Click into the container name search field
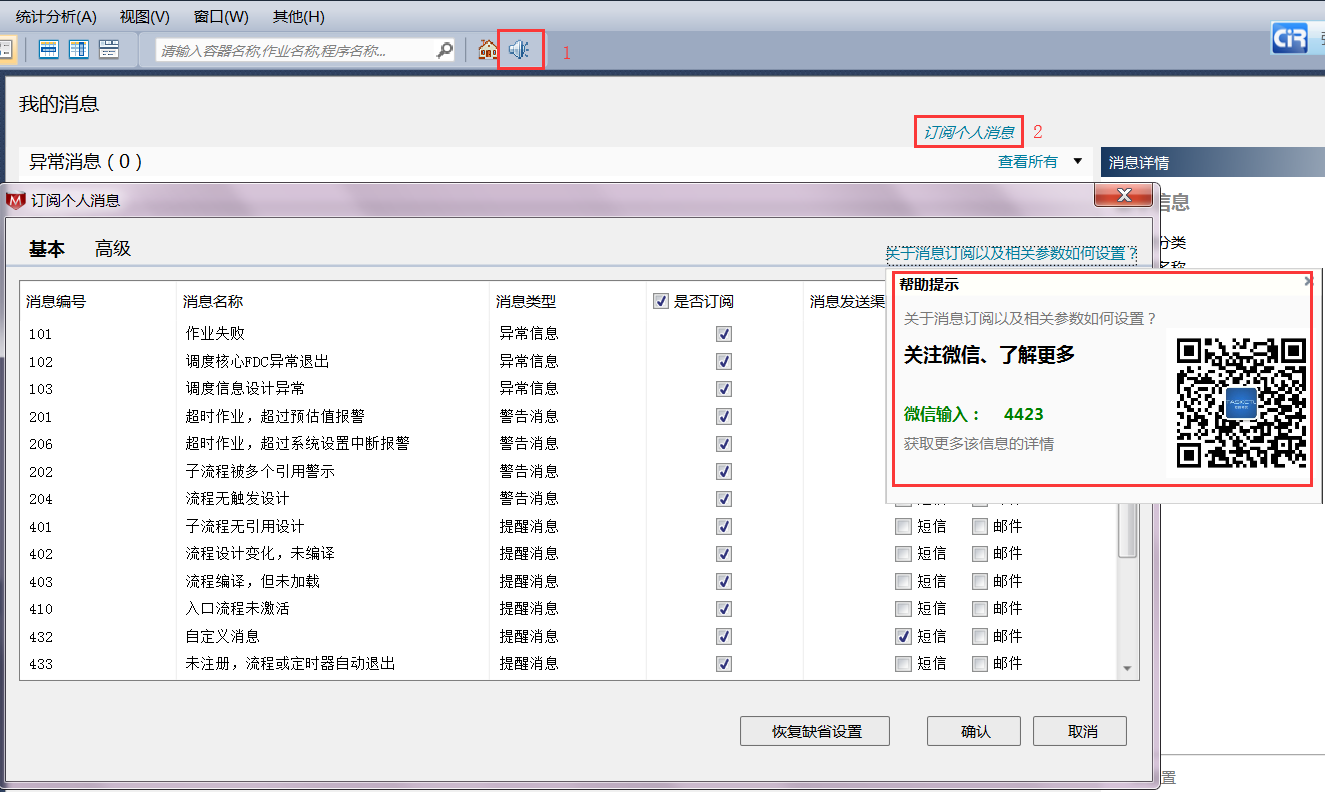This screenshot has height=792, width=1325. pyautogui.click(x=295, y=50)
